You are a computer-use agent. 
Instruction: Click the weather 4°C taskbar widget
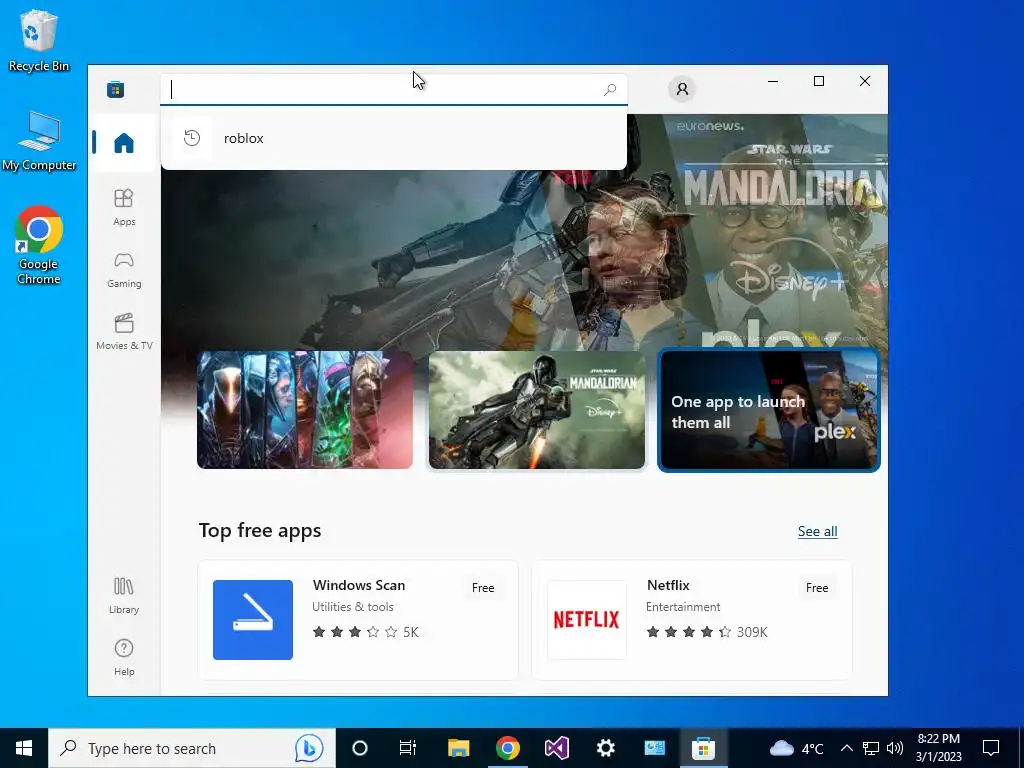click(796, 748)
